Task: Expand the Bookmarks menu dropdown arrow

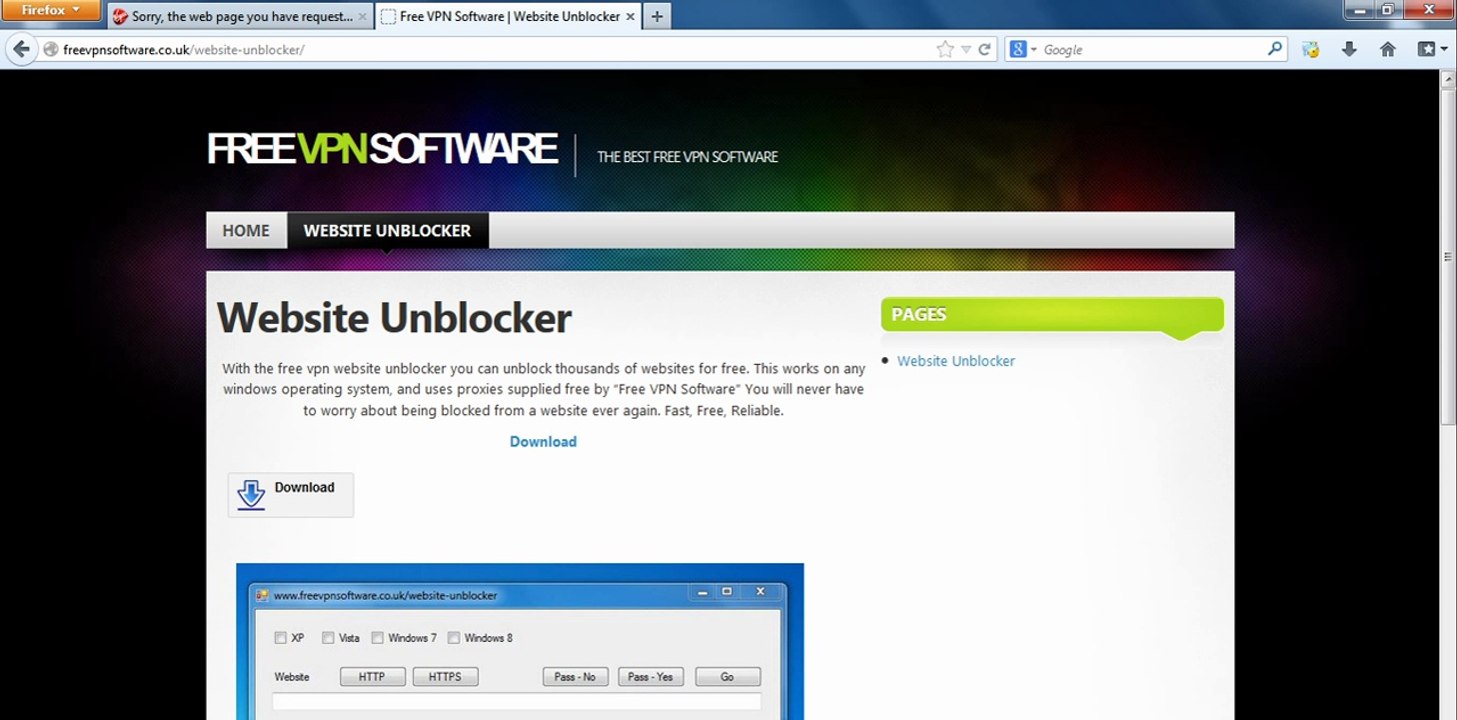Action: (1444, 49)
